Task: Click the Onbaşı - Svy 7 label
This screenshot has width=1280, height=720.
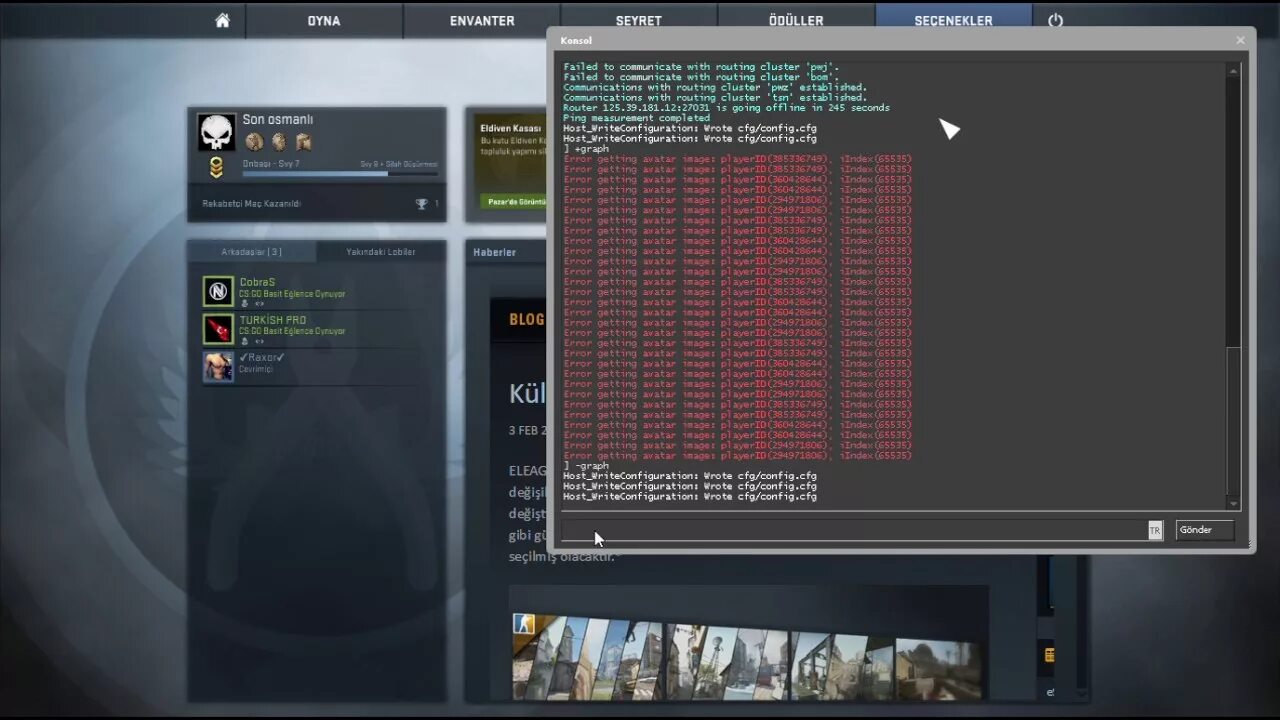Action: click(x=271, y=163)
